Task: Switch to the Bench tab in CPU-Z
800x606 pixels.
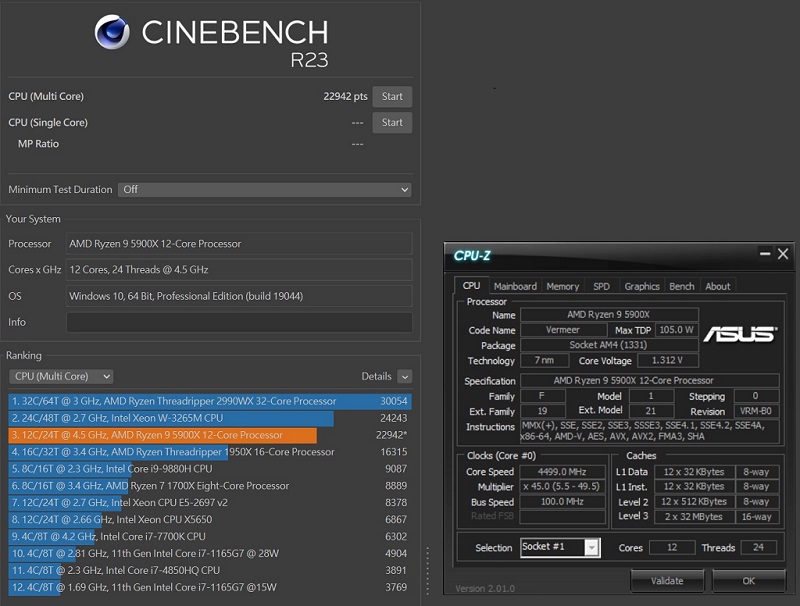Action: pos(682,286)
